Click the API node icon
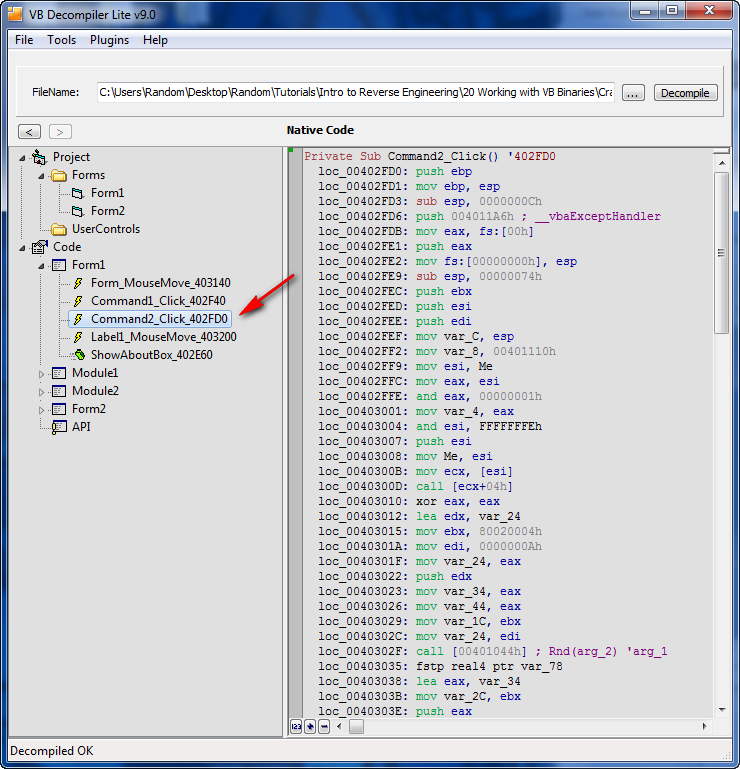 pos(59,427)
